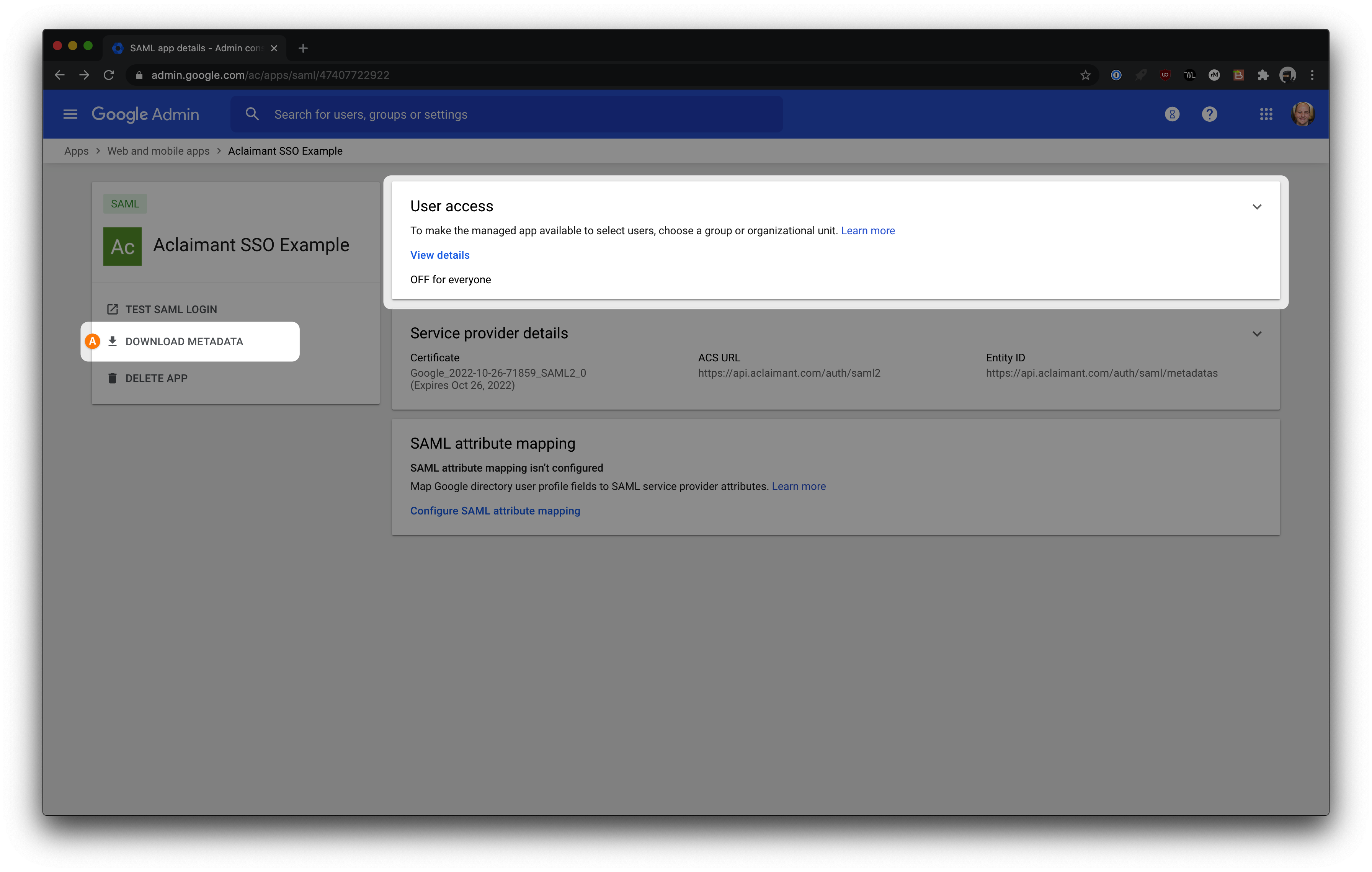
Task: Click the red-badged uBlock-adjacent rocket extension icon
Action: coord(1141,75)
